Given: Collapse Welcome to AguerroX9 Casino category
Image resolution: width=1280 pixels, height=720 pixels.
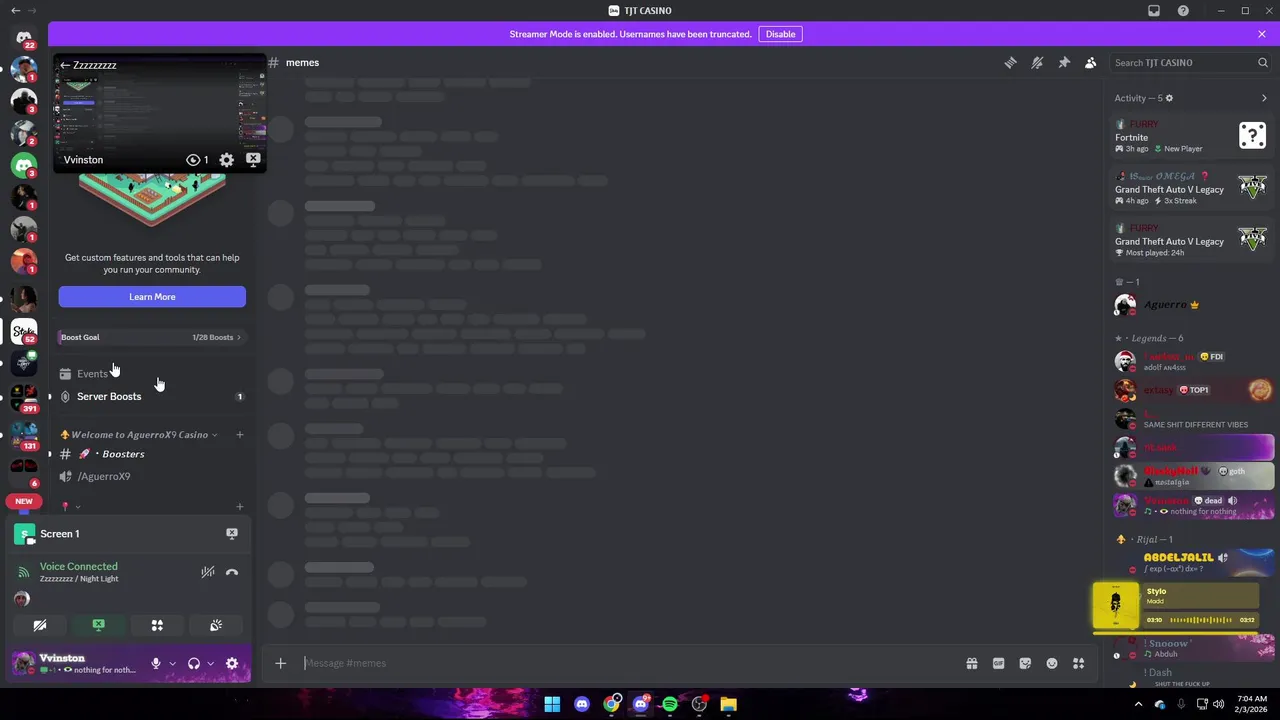Looking at the screenshot, I should pos(139,435).
